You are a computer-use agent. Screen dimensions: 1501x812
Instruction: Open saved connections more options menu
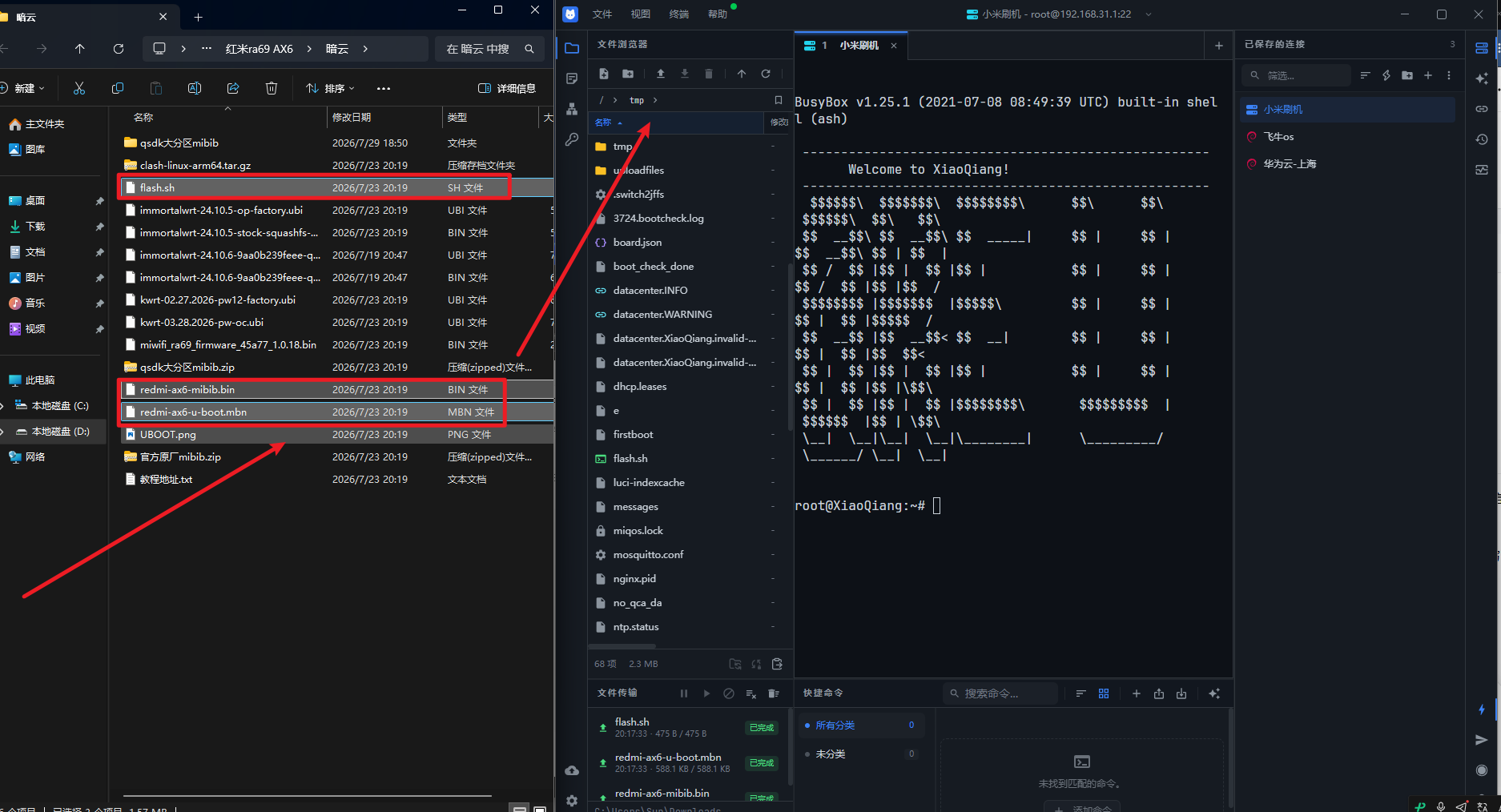click(1449, 75)
